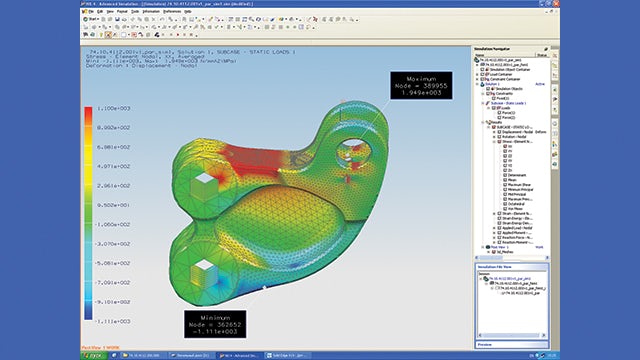Click the navigator horizontal scrollbar right arrow
Viewport: 640px width, 360px height.
pos(547,258)
